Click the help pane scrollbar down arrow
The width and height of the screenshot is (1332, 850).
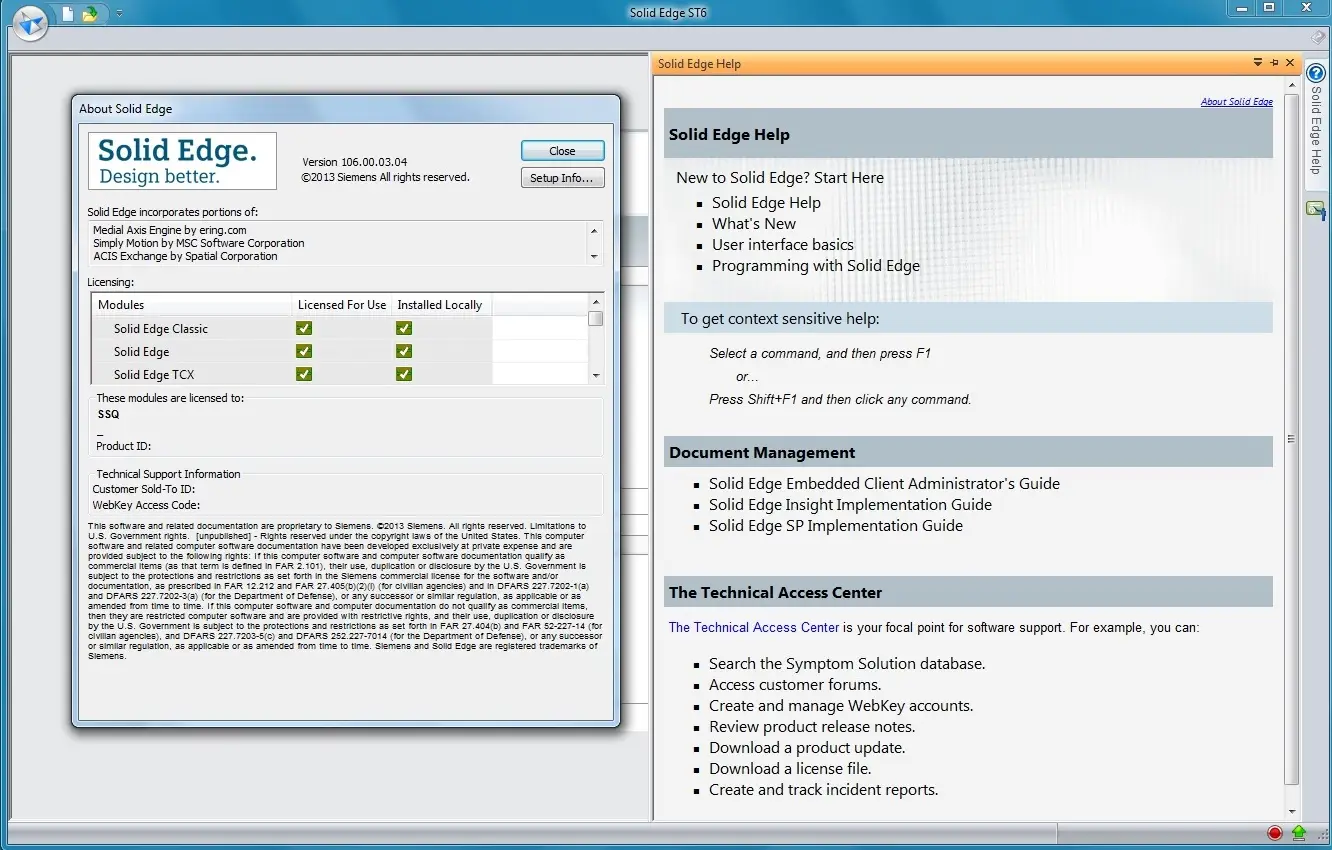[1292, 812]
